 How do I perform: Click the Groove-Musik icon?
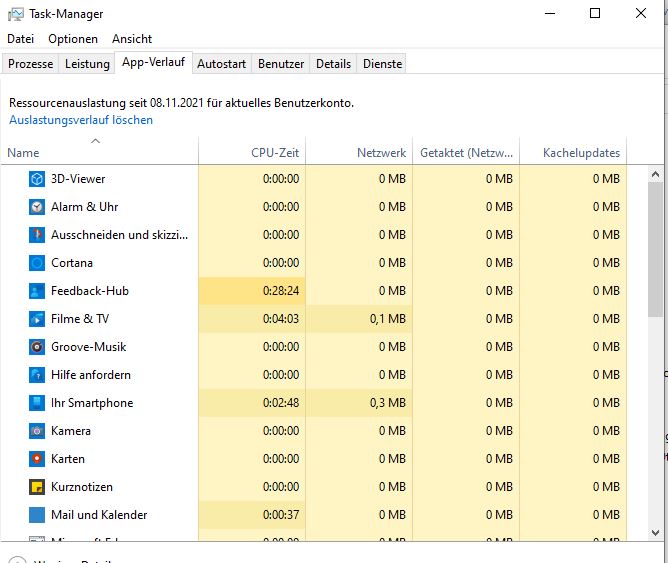(x=37, y=347)
